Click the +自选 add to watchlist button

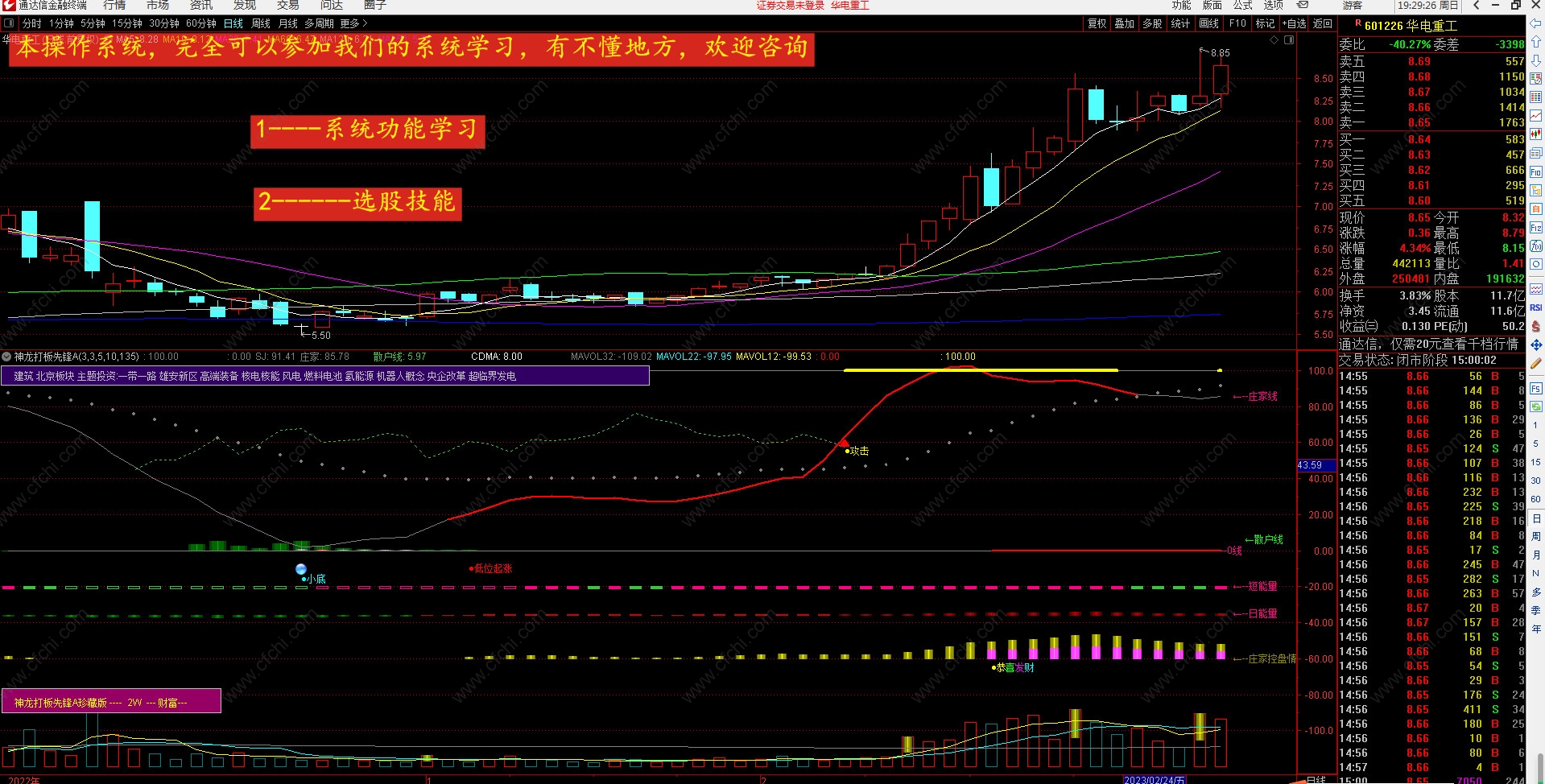point(1295,23)
